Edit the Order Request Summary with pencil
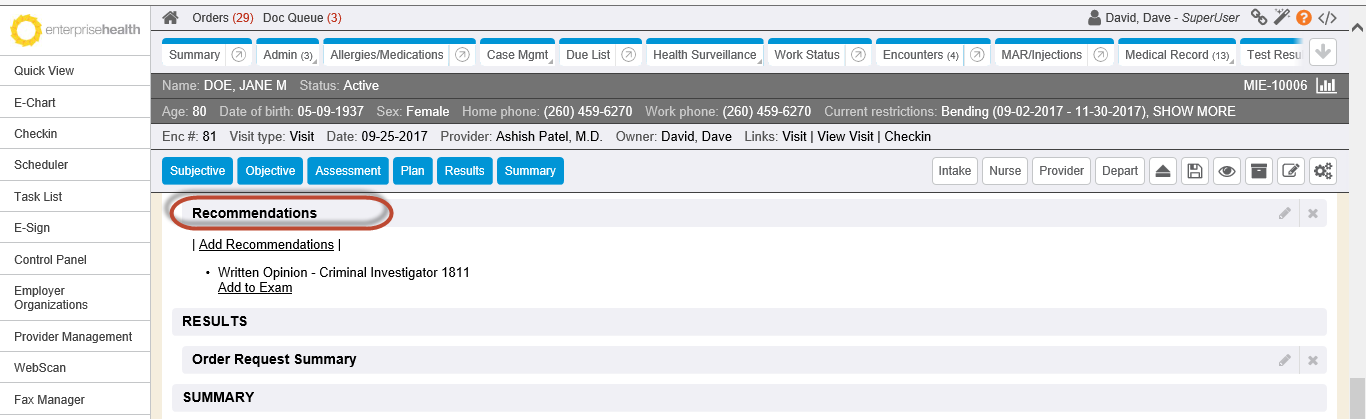 pyautogui.click(x=1284, y=360)
